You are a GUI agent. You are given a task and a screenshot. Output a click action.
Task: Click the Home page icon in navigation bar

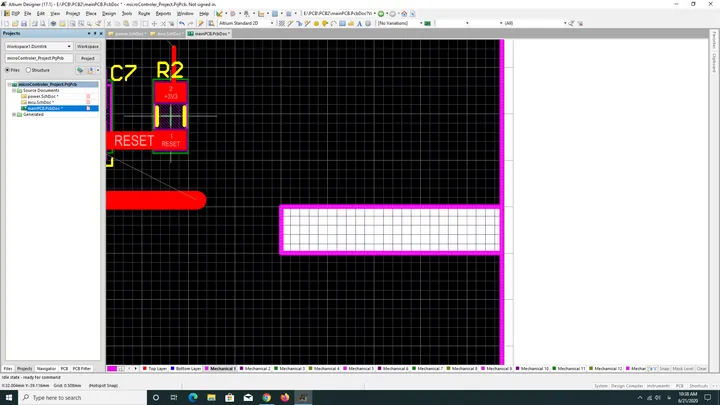(404, 14)
